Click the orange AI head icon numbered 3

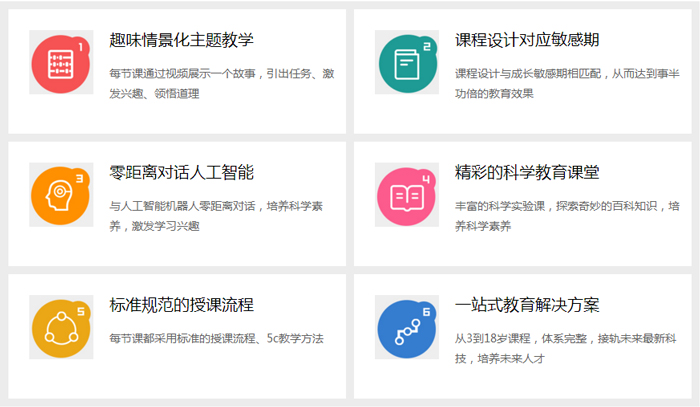(61, 195)
